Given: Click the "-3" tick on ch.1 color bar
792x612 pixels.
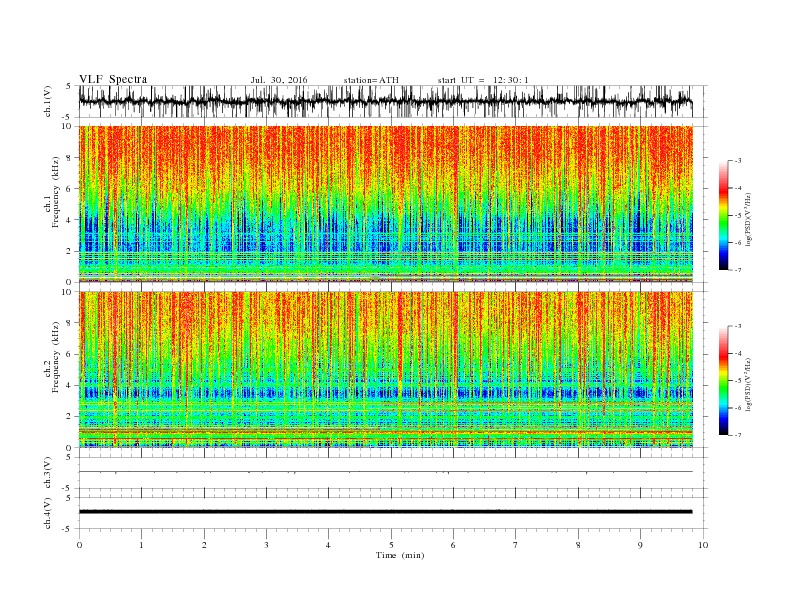Looking at the screenshot, I should [x=738, y=161].
